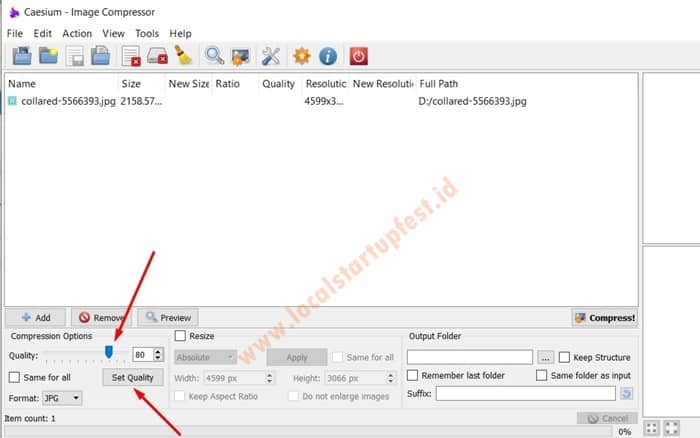Enable the Same for all quality checkbox
Screen dimensions: 700x438
click(14, 377)
